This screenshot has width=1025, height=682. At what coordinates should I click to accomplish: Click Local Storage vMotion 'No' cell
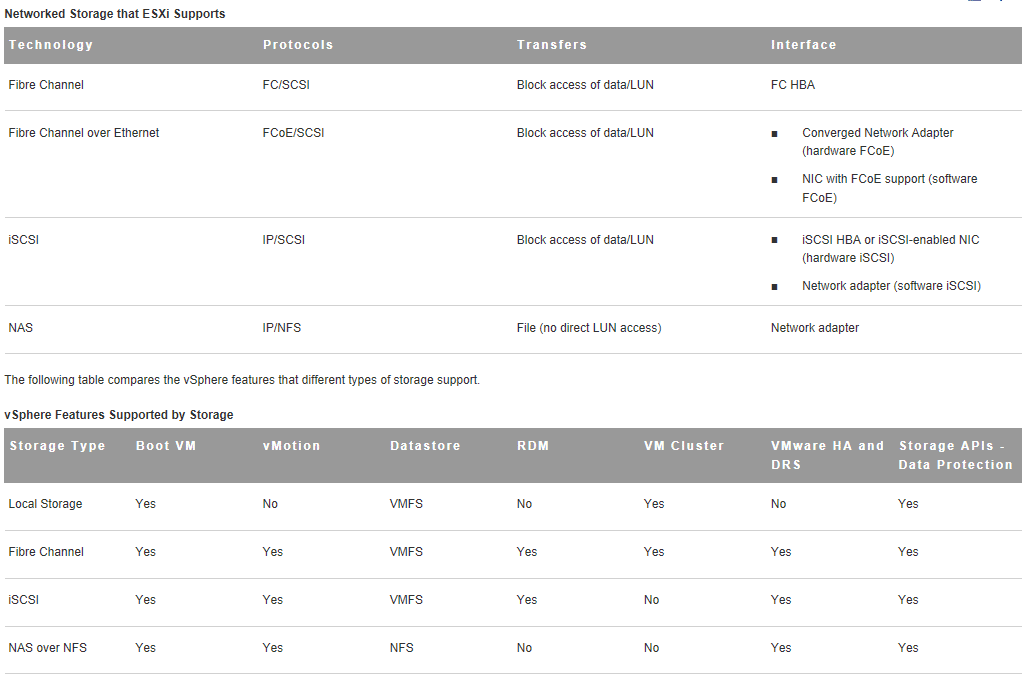pos(270,504)
